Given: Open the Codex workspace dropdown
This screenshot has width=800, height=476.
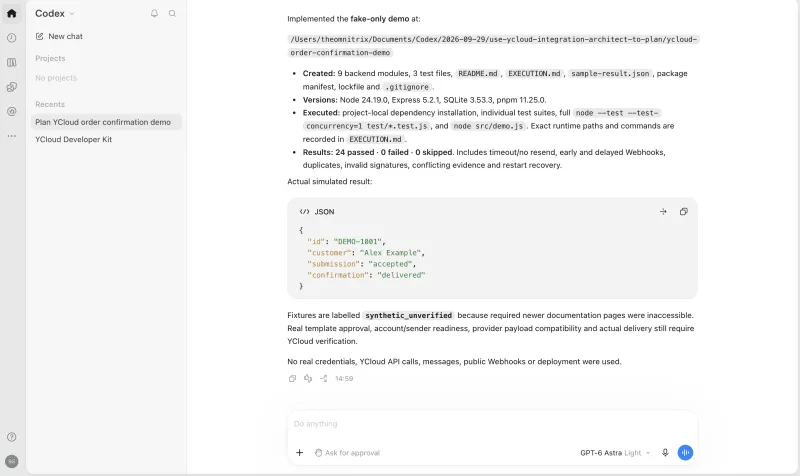Looking at the screenshot, I should coord(55,13).
